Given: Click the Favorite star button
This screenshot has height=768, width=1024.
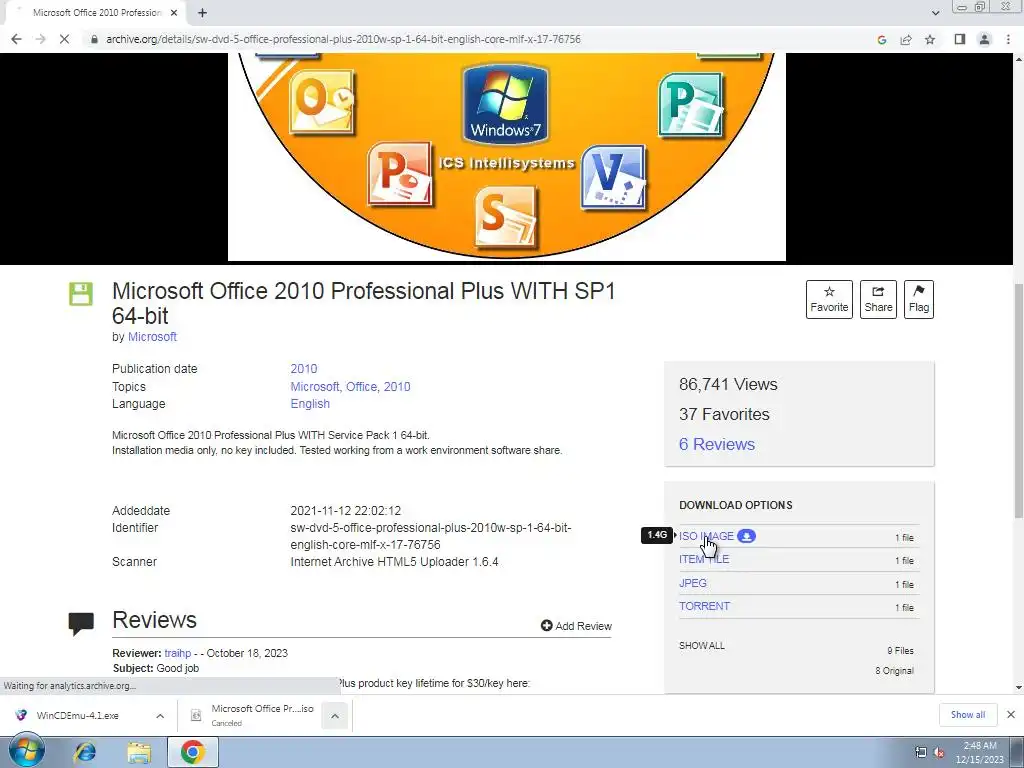Looking at the screenshot, I should point(829,299).
